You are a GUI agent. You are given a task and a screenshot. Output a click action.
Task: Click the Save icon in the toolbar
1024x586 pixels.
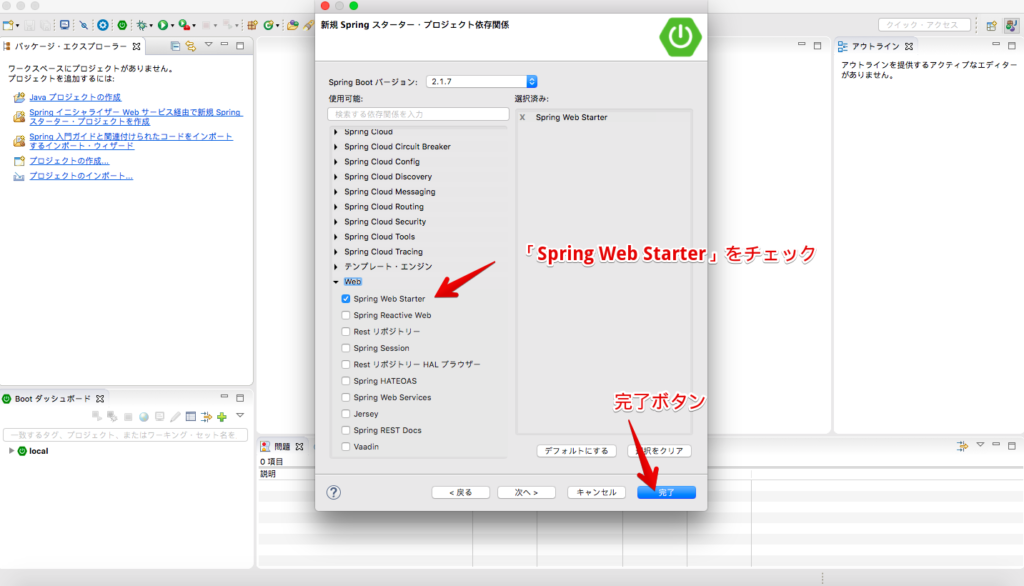pos(29,24)
